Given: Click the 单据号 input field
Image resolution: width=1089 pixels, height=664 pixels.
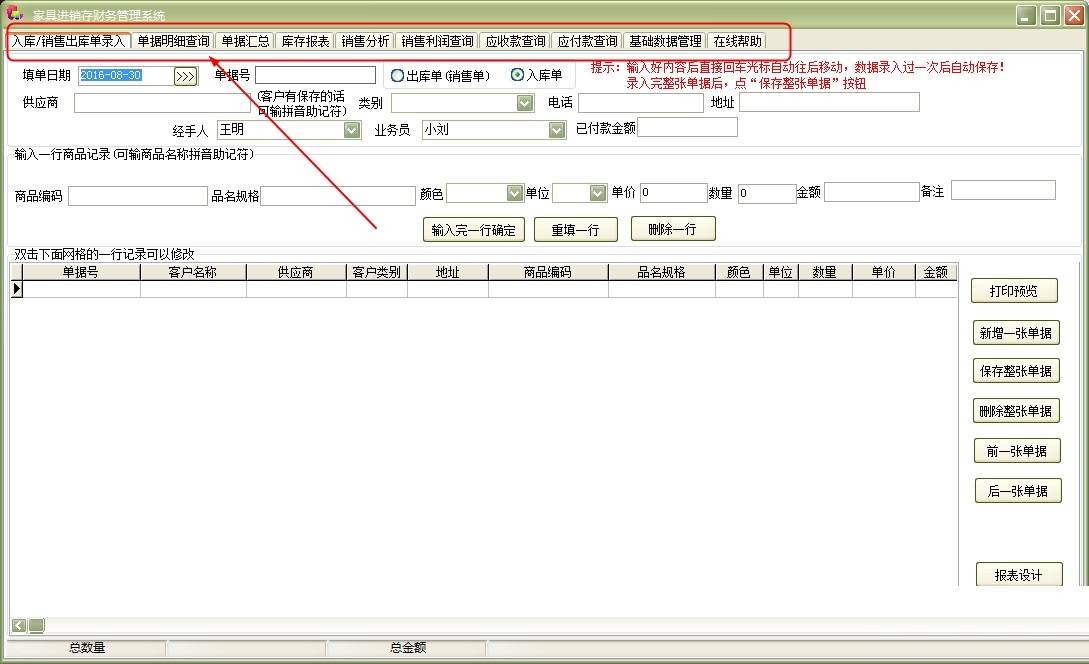Looking at the screenshot, I should 315,74.
